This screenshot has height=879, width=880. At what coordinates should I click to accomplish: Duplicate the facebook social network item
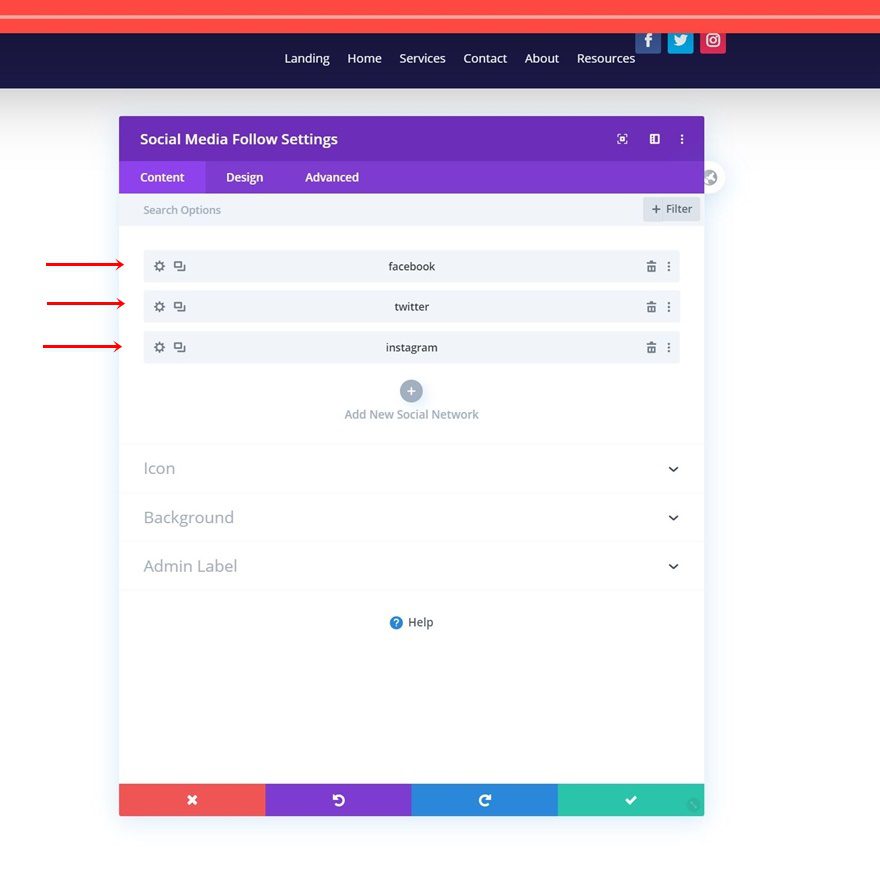pos(180,266)
